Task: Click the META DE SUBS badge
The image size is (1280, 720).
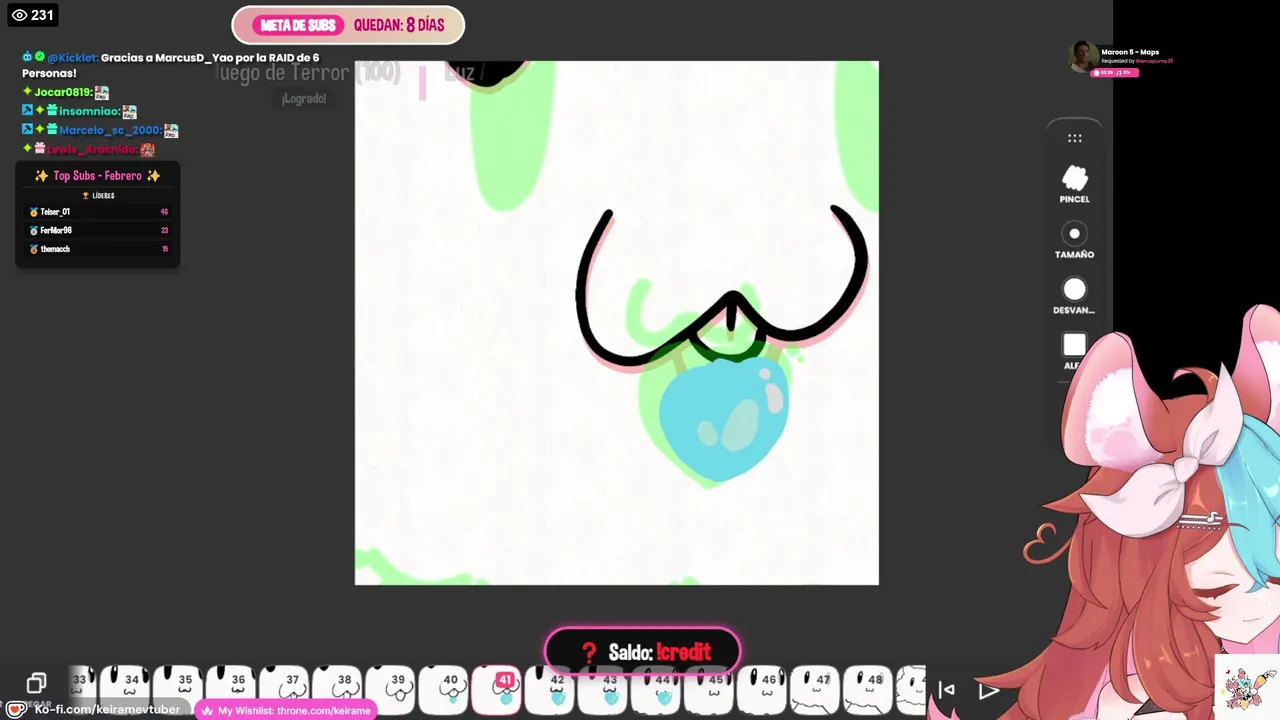Action: pos(297,25)
